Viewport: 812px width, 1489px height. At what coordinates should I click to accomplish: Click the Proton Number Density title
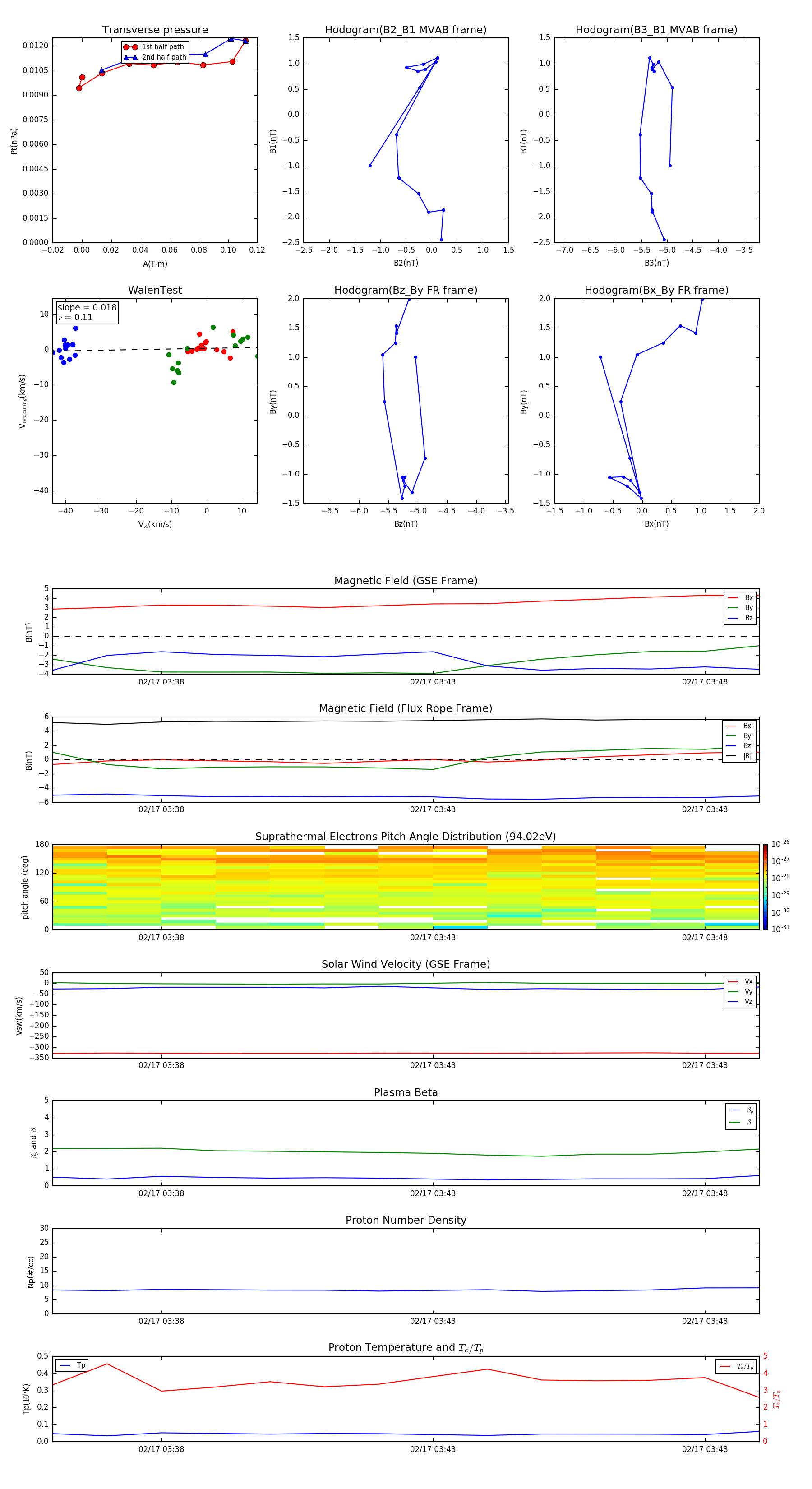click(406, 1221)
